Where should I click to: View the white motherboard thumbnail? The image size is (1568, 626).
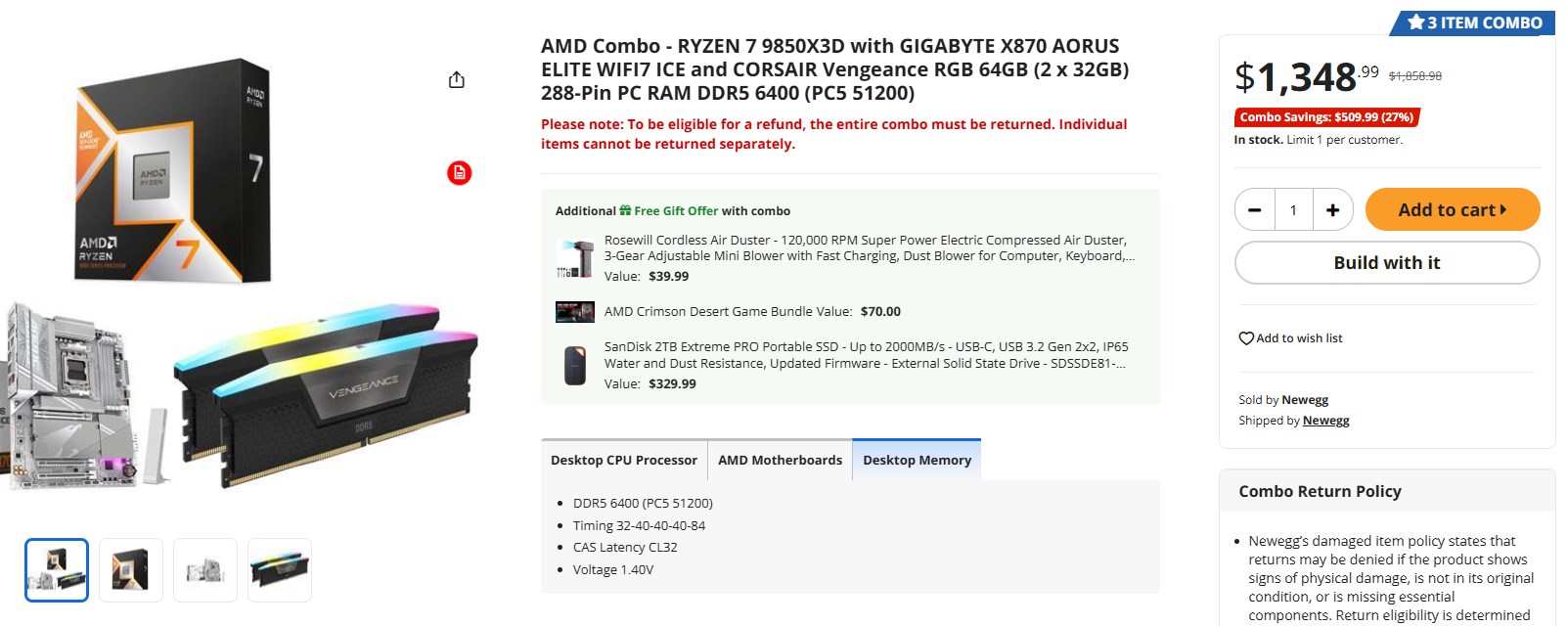(205, 570)
